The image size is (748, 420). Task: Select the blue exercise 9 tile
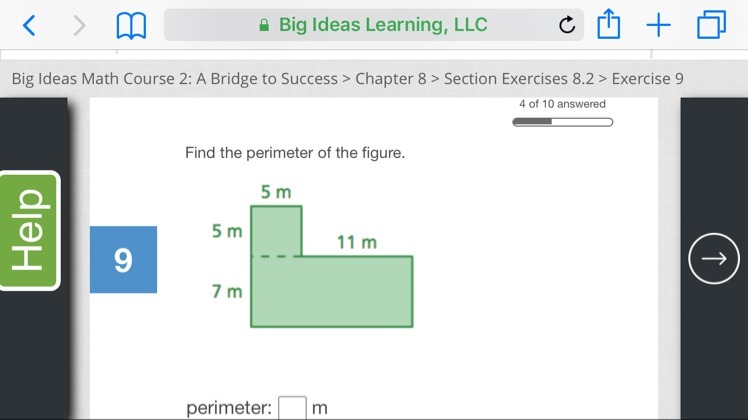pyautogui.click(x=123, y=260)
